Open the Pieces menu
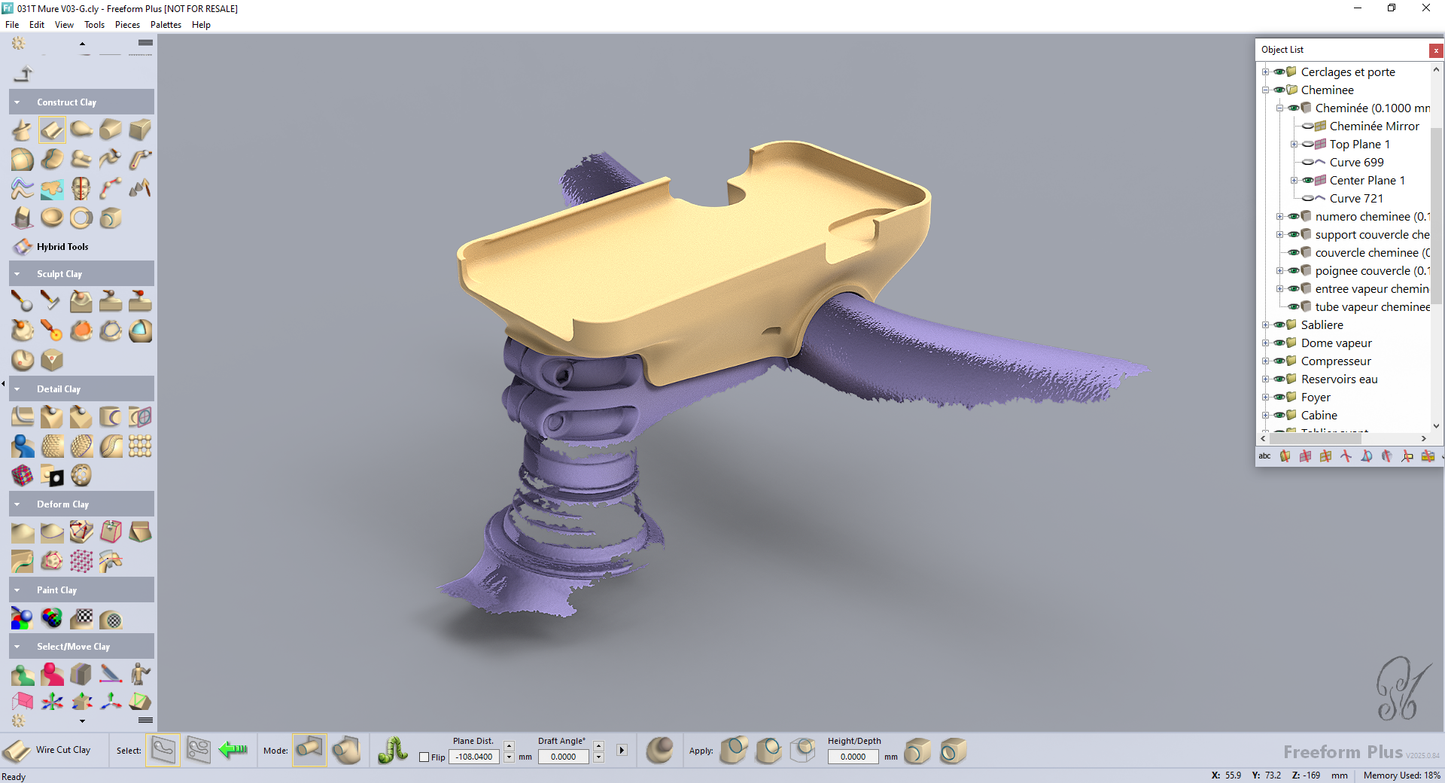1445x783 pixels. [x=128, y=25]
